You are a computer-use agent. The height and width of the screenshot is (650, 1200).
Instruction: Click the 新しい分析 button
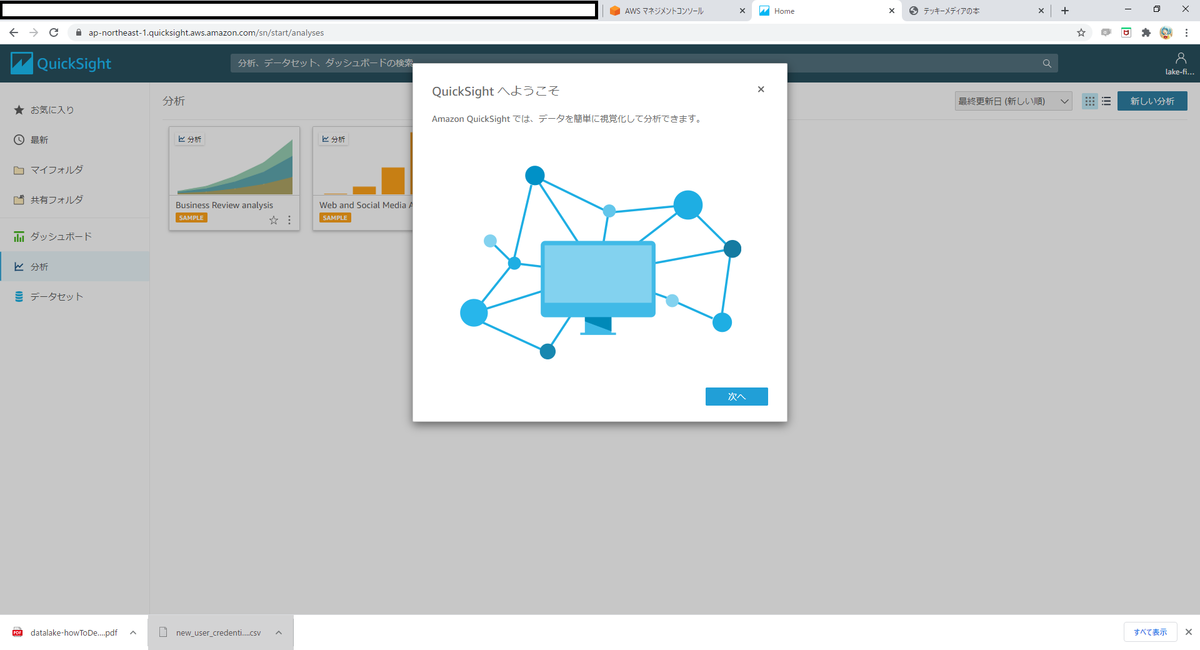tap(1152, 101)
